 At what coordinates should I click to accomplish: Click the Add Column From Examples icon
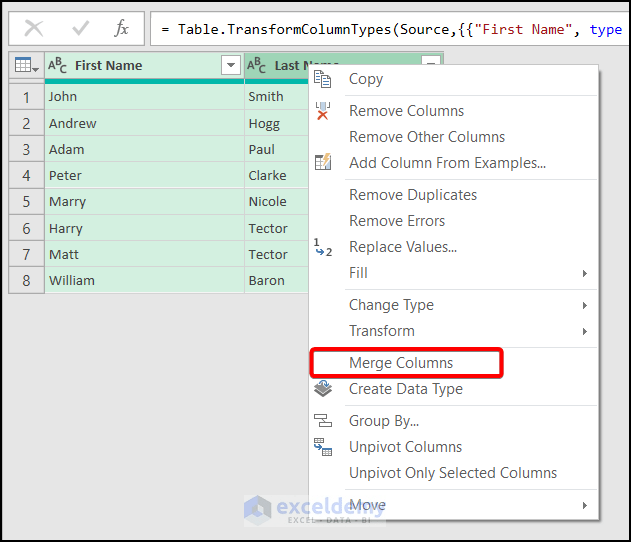(x=322, y=162)
